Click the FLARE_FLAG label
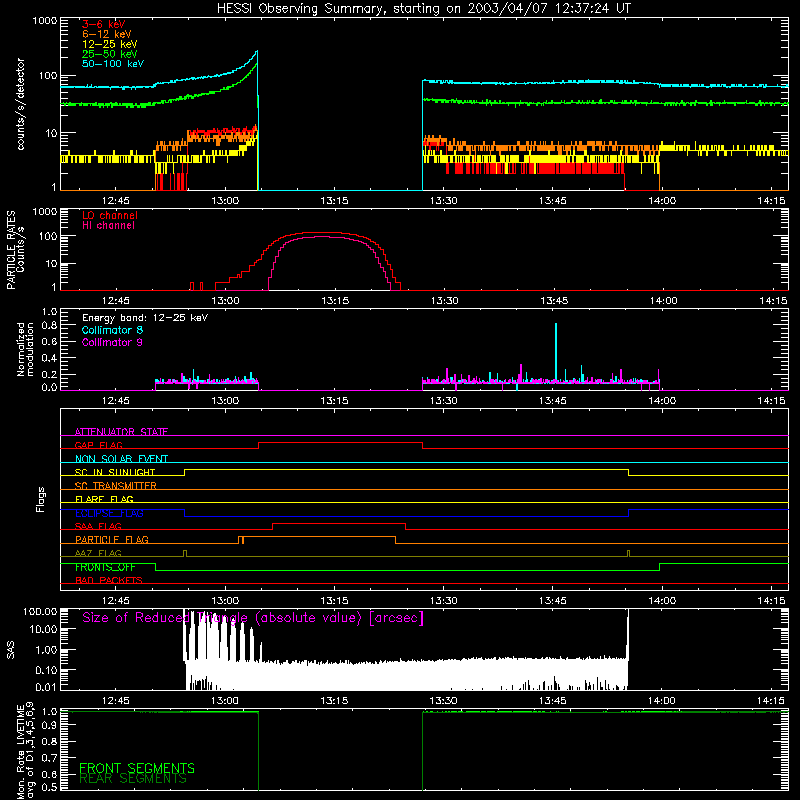Image resolution: width=800 pixels, height=800 pixels. pos(104,499)
